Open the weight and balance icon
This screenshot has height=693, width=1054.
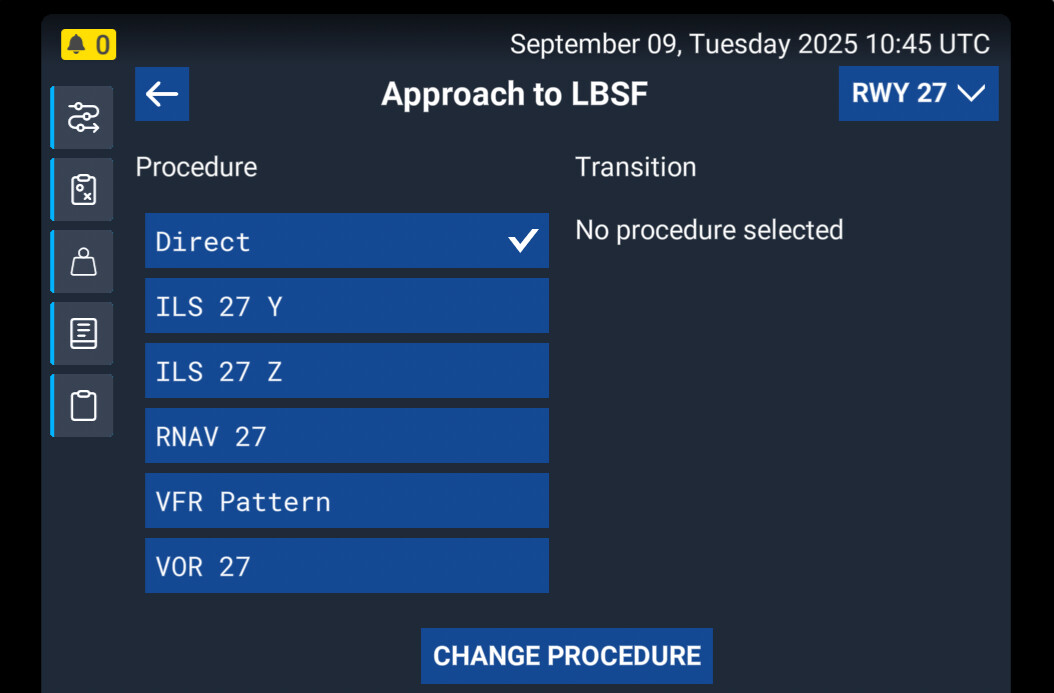tap(83, 262)
